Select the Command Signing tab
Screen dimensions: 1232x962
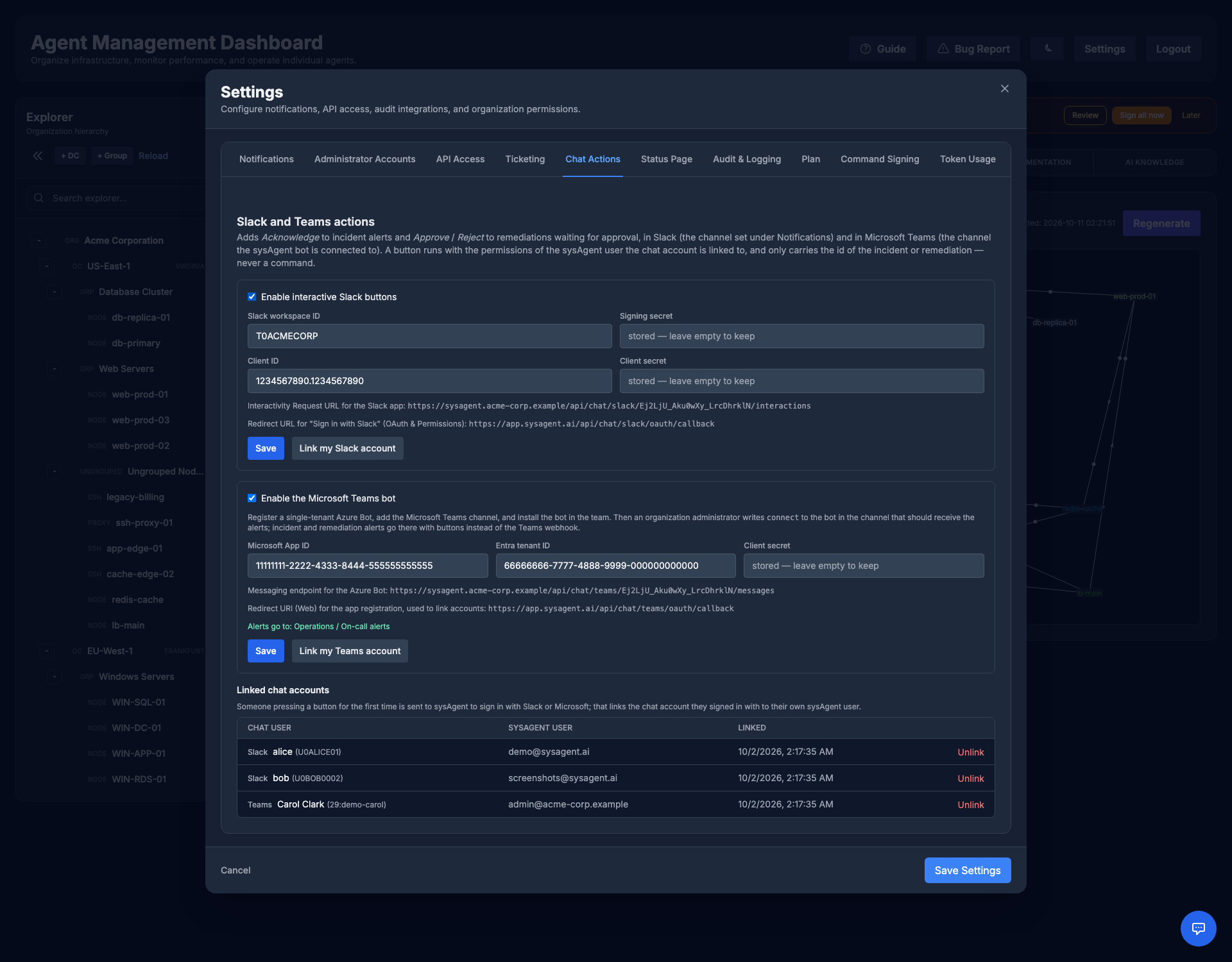point(880,159)
